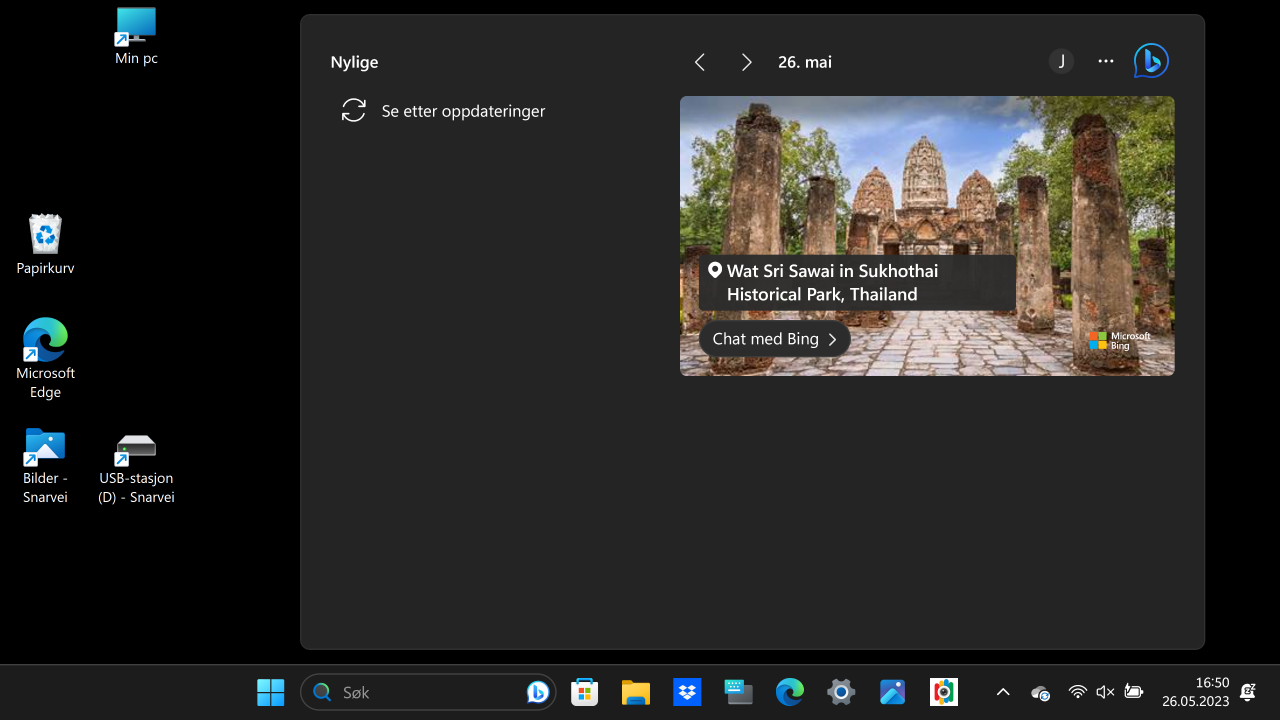This screenshot has height=720, width=1280.
Task: Open Microsoft Edge from the taskbar
Action: [789, 691]
